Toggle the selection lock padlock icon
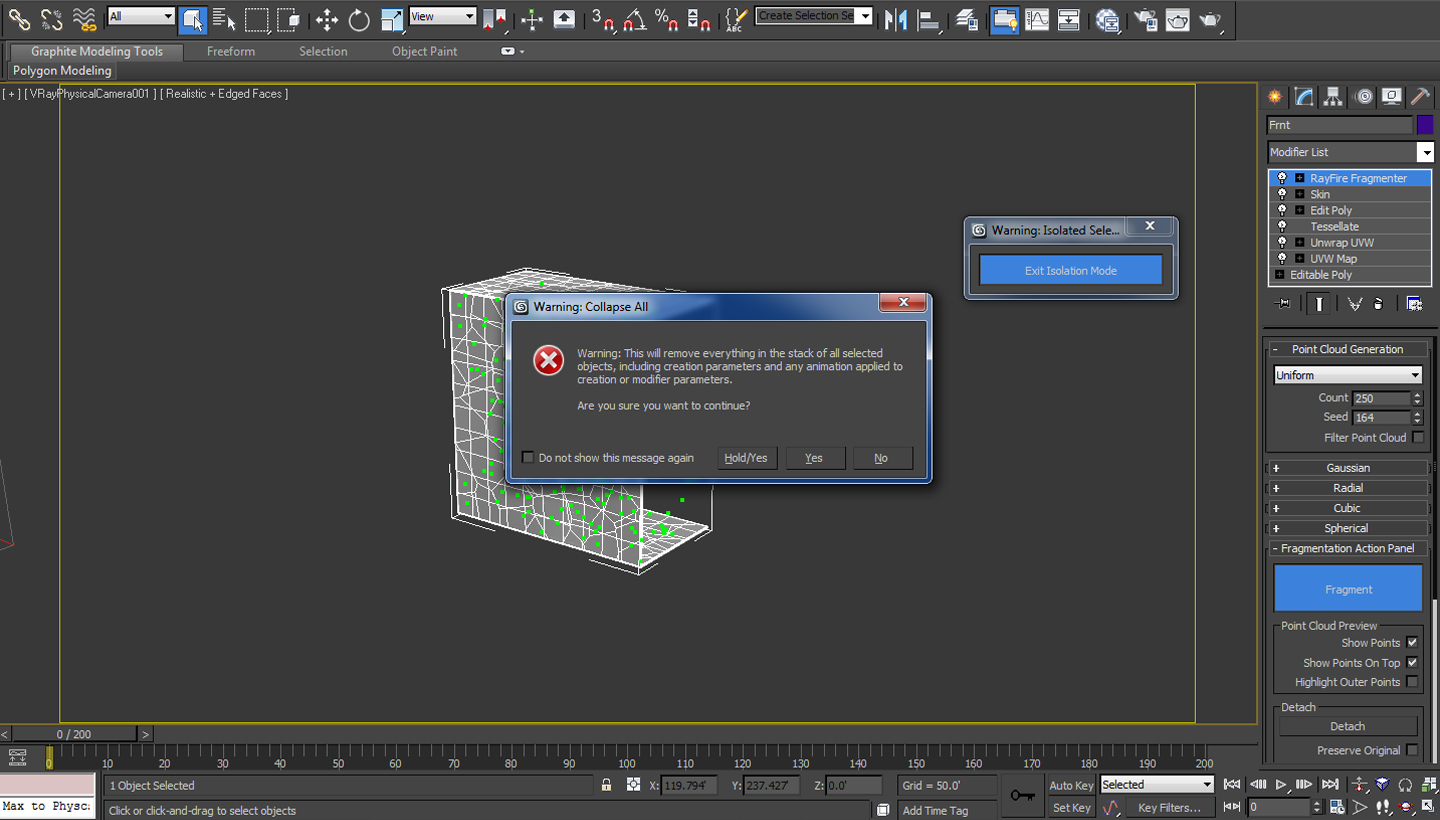 tap(606, 785)
